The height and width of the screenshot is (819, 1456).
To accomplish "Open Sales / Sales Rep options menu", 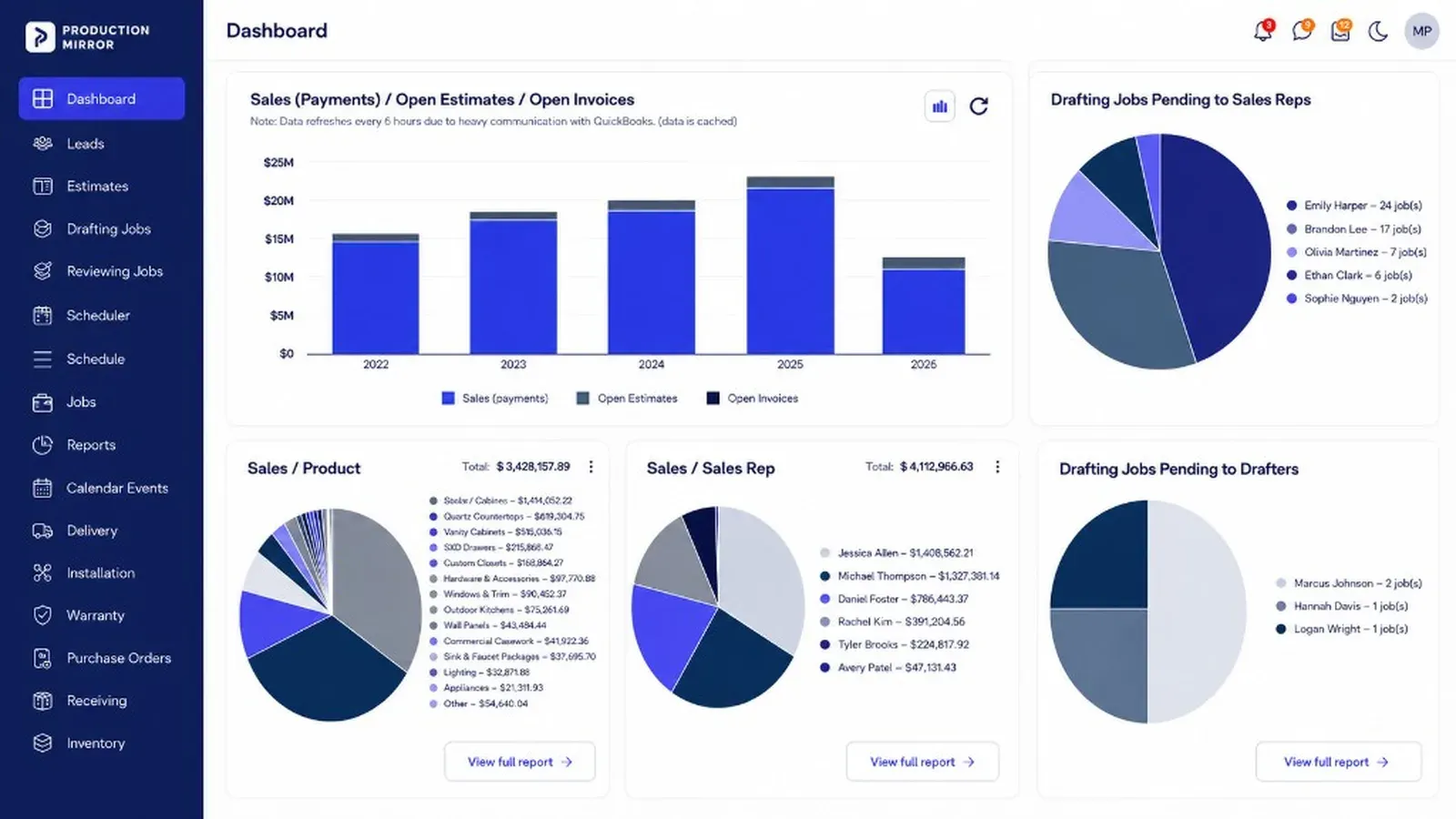I will (997, 467).
